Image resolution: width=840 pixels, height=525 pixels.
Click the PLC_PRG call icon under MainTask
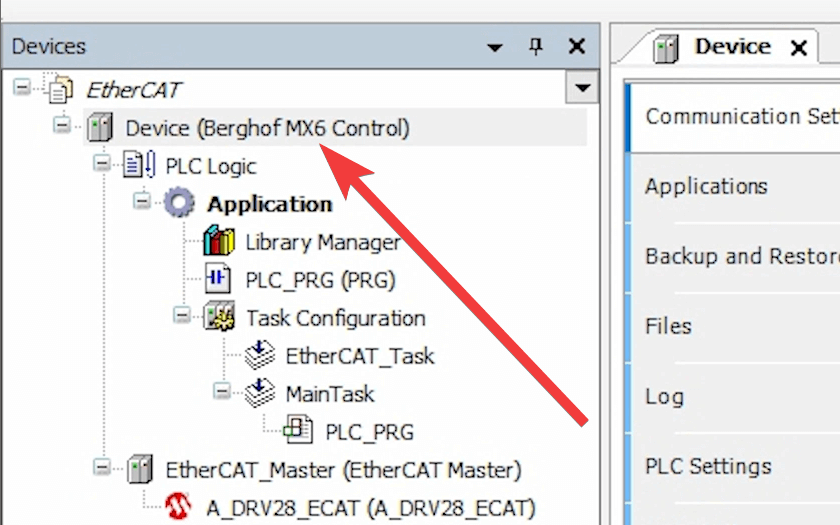click(x=298, y=430)
